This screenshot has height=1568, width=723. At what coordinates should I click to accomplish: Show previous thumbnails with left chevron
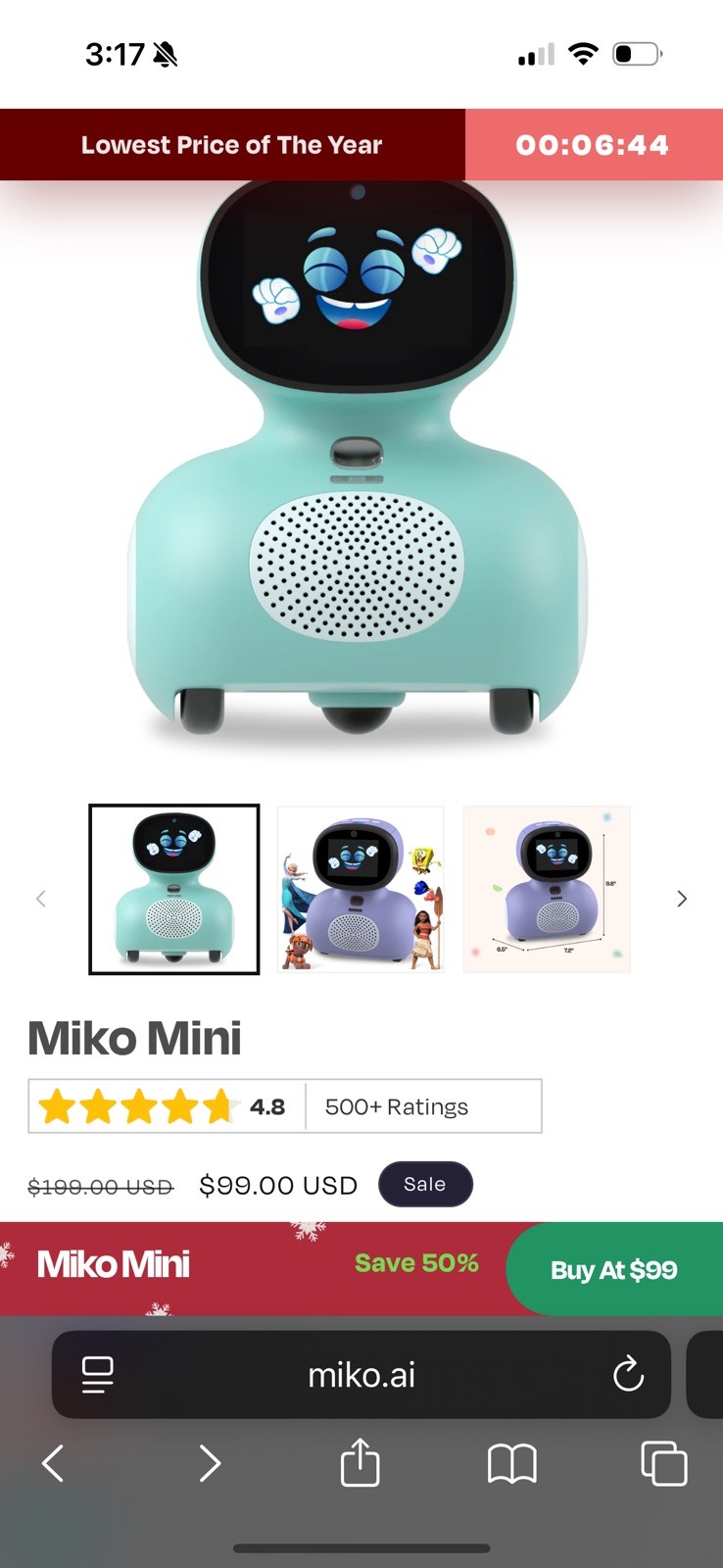(41, 899)
